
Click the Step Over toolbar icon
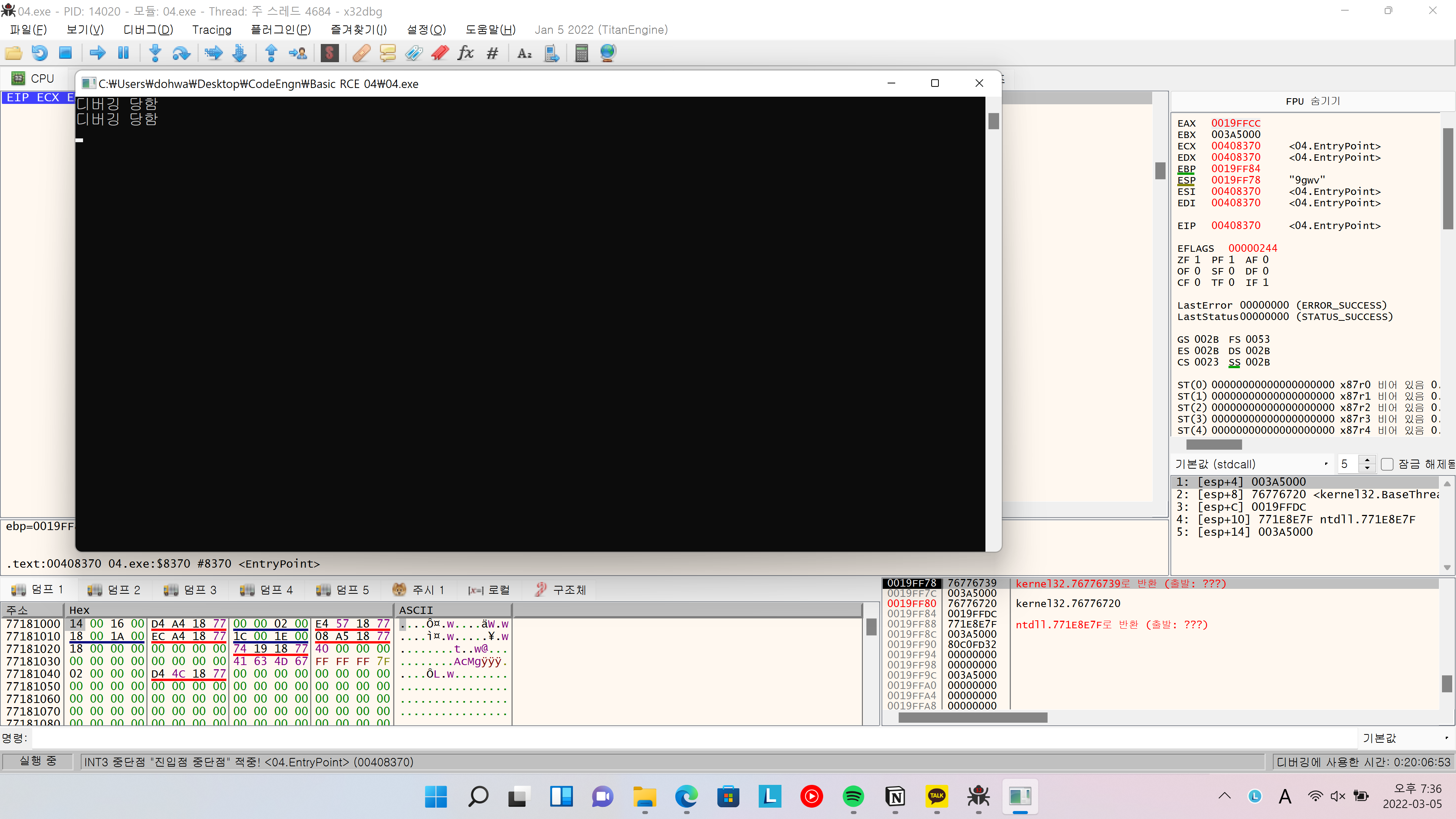point(182,53)
